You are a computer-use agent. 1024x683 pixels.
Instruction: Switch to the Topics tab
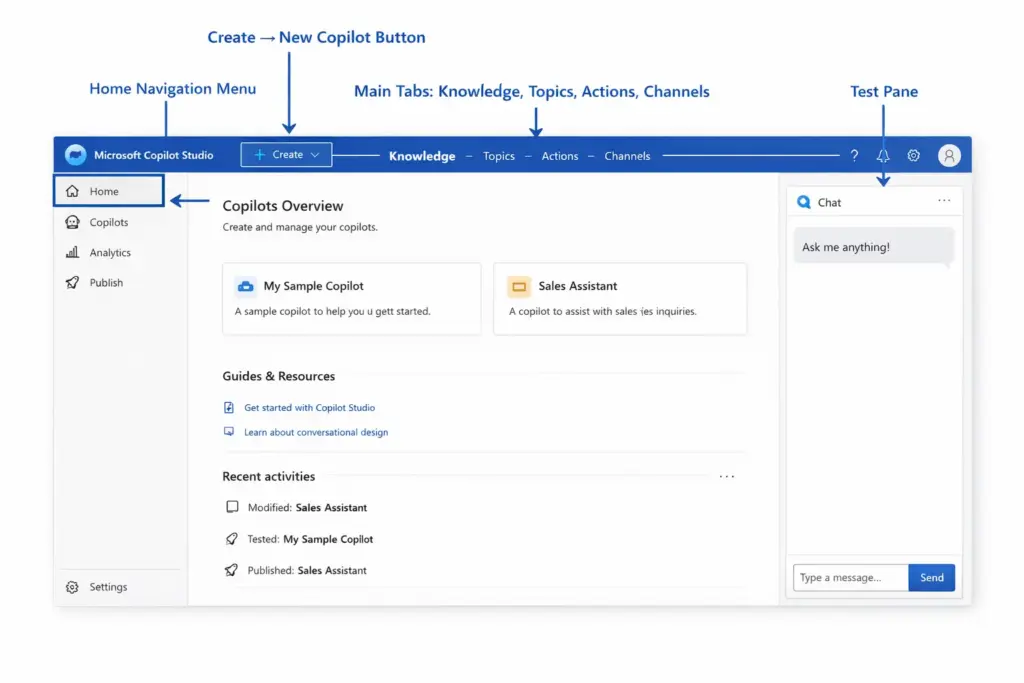point(499,156)
